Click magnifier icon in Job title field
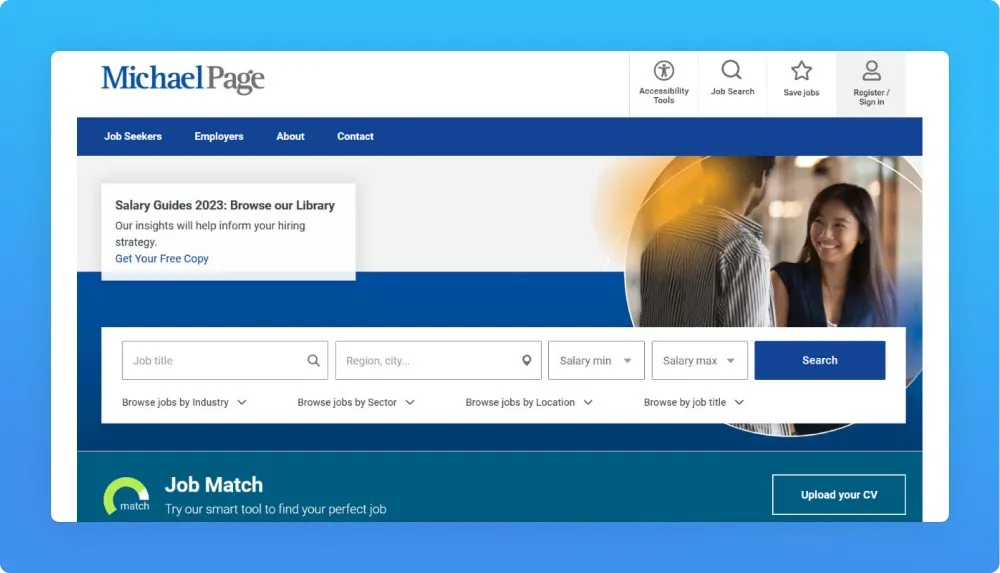 pos(313,361)
